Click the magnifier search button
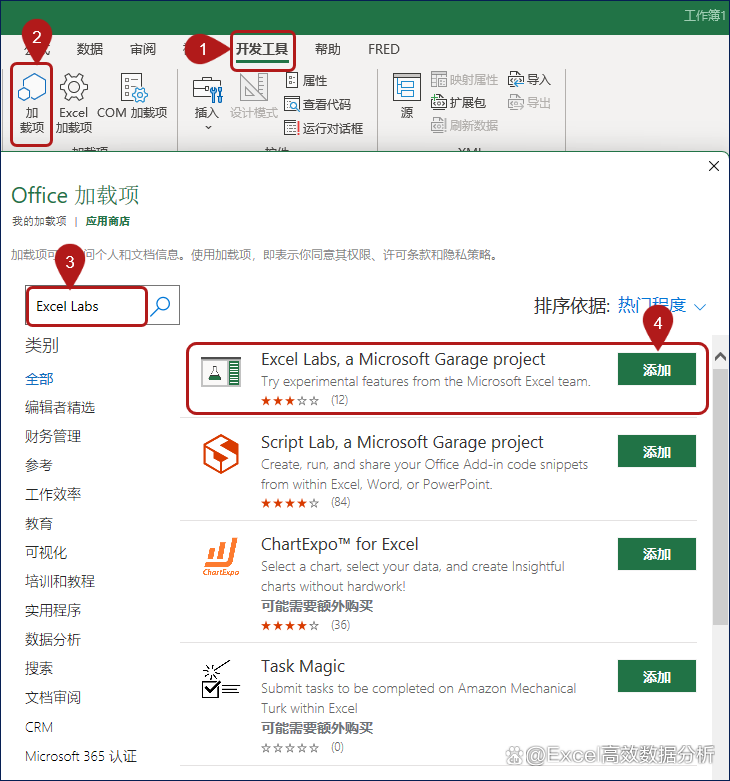This screenshot has width=730, height=781. 160,306
